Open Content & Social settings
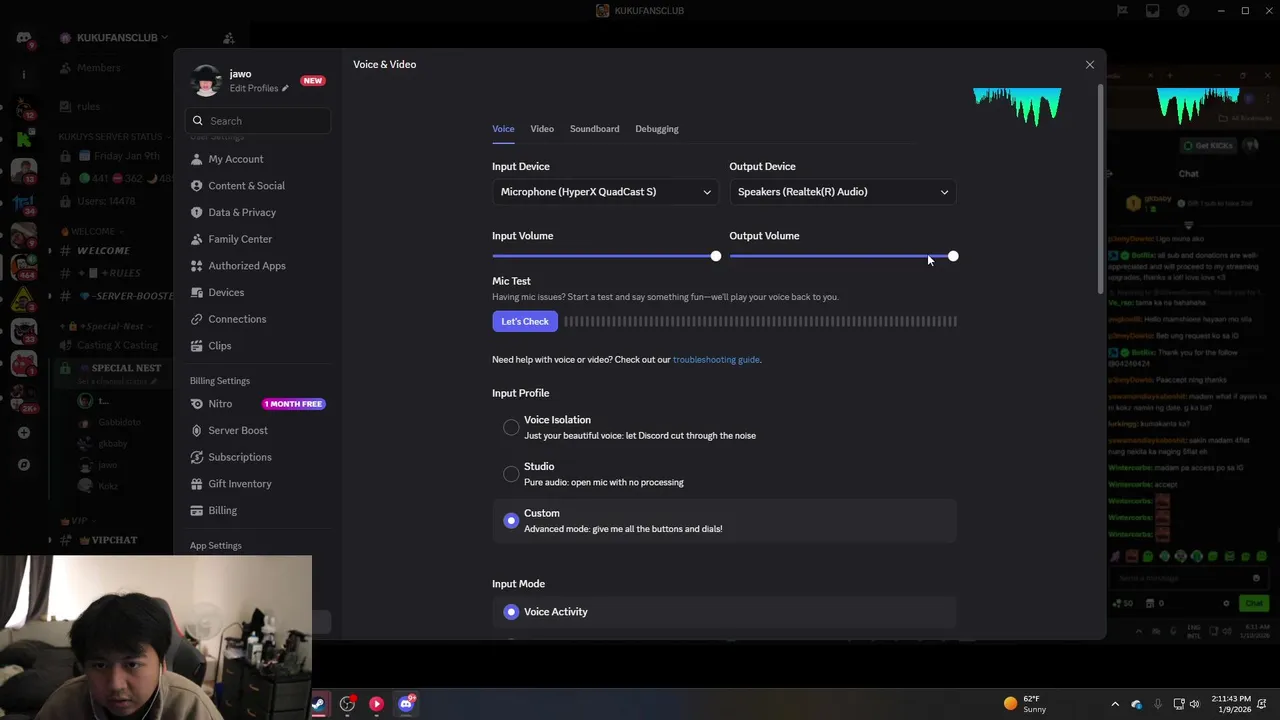 click(246, 186)
